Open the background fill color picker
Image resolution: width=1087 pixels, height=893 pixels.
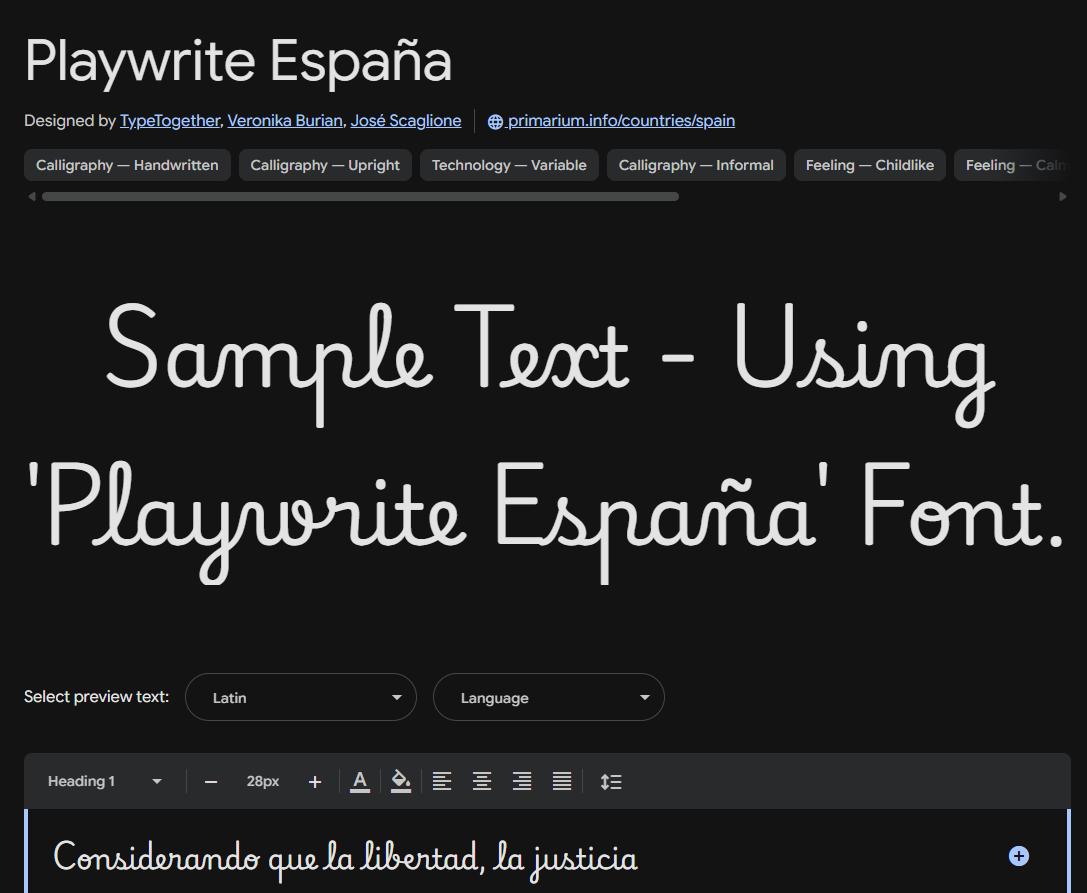[x=401, y=781]
